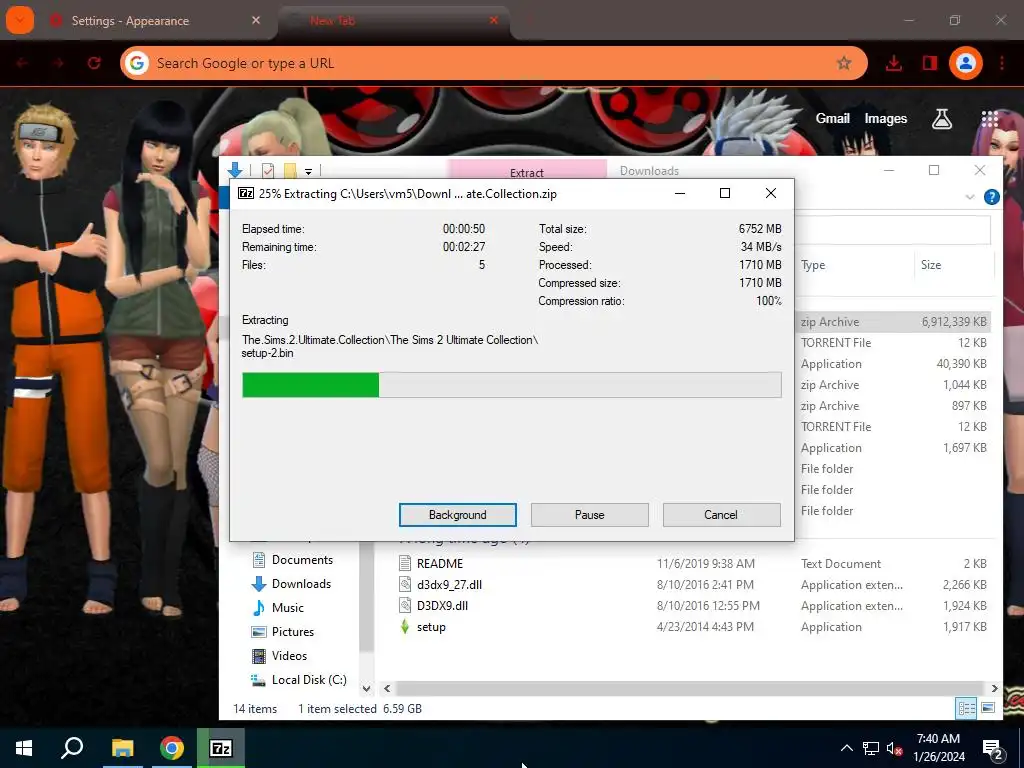Click the scroll right arrow in file list
Viewport: 1024px width, 768px height.
pyautogui.click(x=994, y=688)
